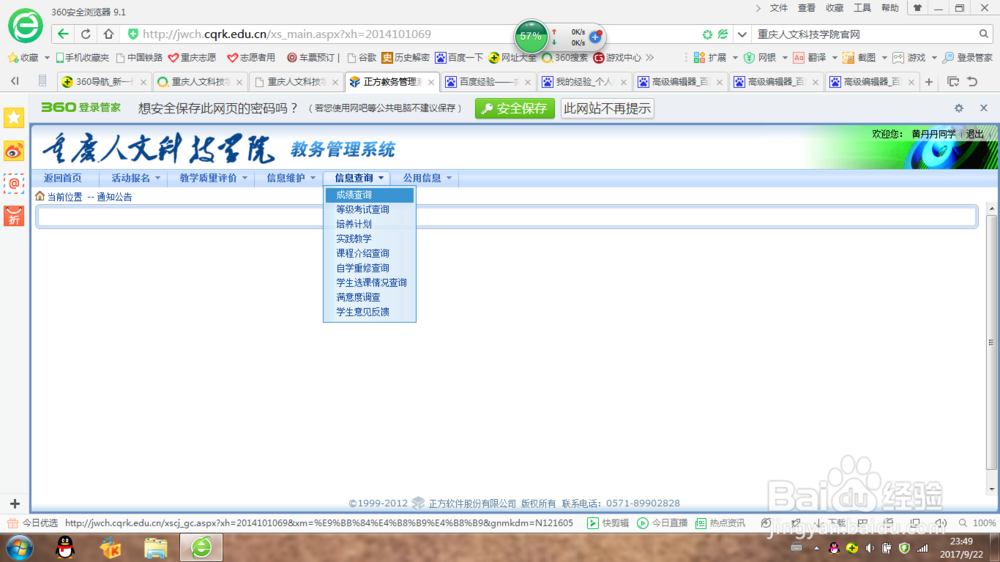1000x562 pixels.
Task: Open 游戏 games toolbar icon
Action: 909,57
